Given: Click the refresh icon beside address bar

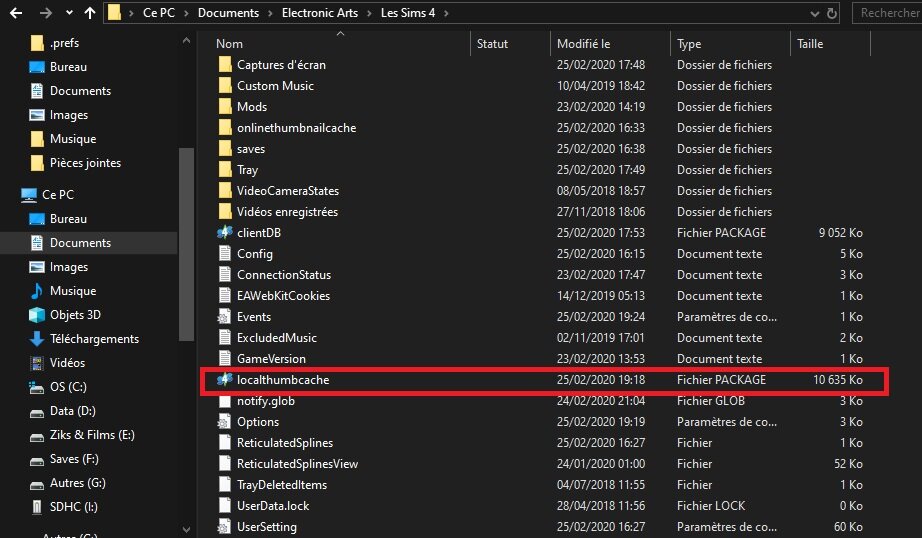Looking at the screenshot, I should point(832,14).
